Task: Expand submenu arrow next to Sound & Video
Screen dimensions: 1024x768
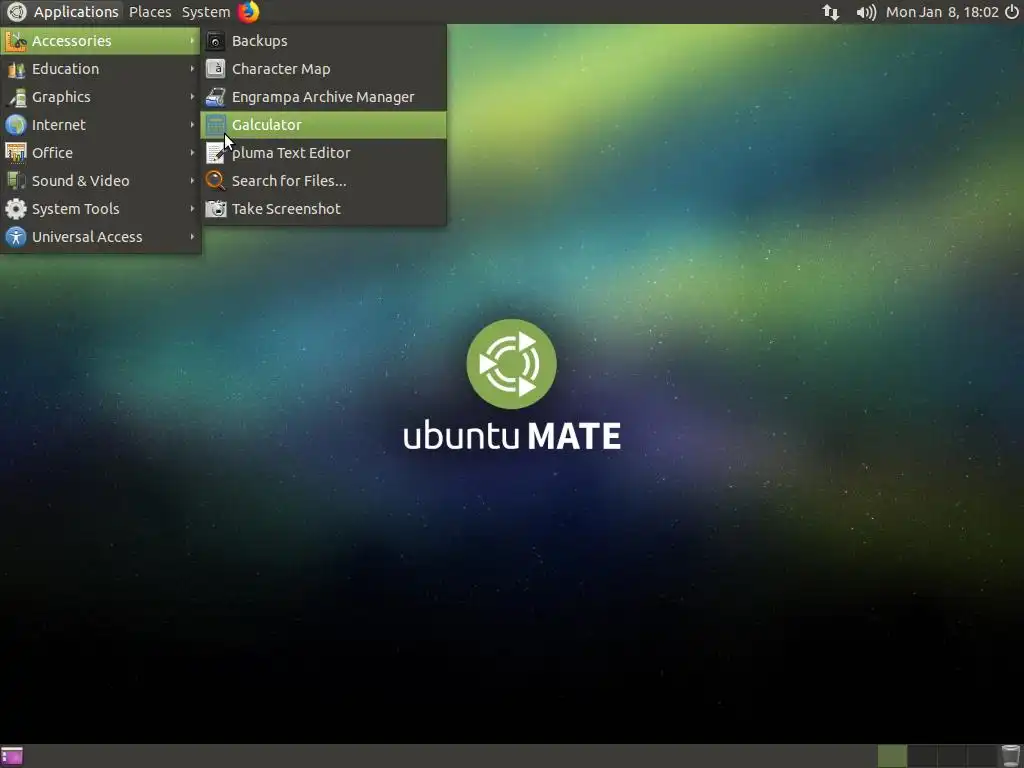Action: tap(192, 181)
